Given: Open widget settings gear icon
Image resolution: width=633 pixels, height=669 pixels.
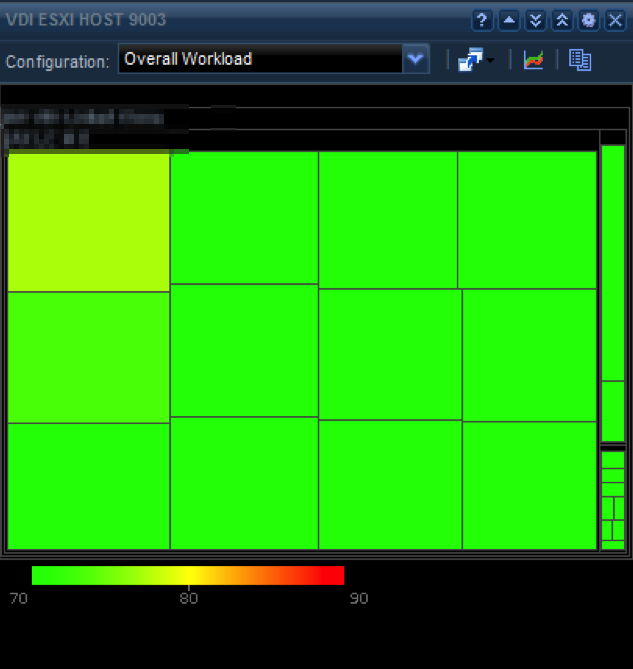Looking at the screenshot, I should coord(588,20).
